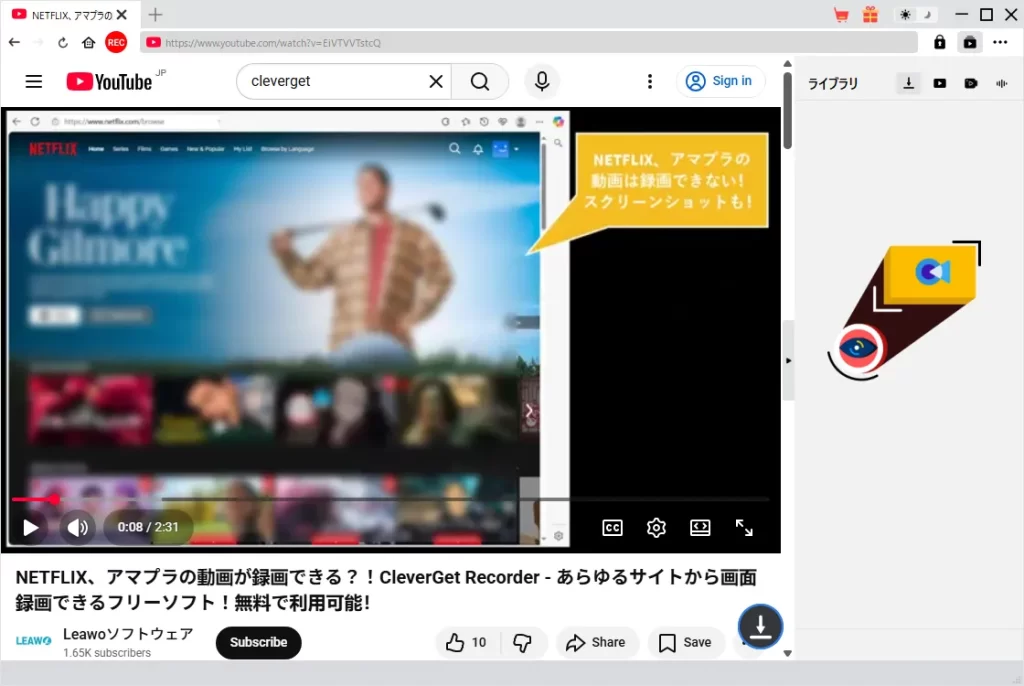Mute the video using speaker button
Image resolution: width=1024 pixels, height=686 pixels.
tap(77, 528)
